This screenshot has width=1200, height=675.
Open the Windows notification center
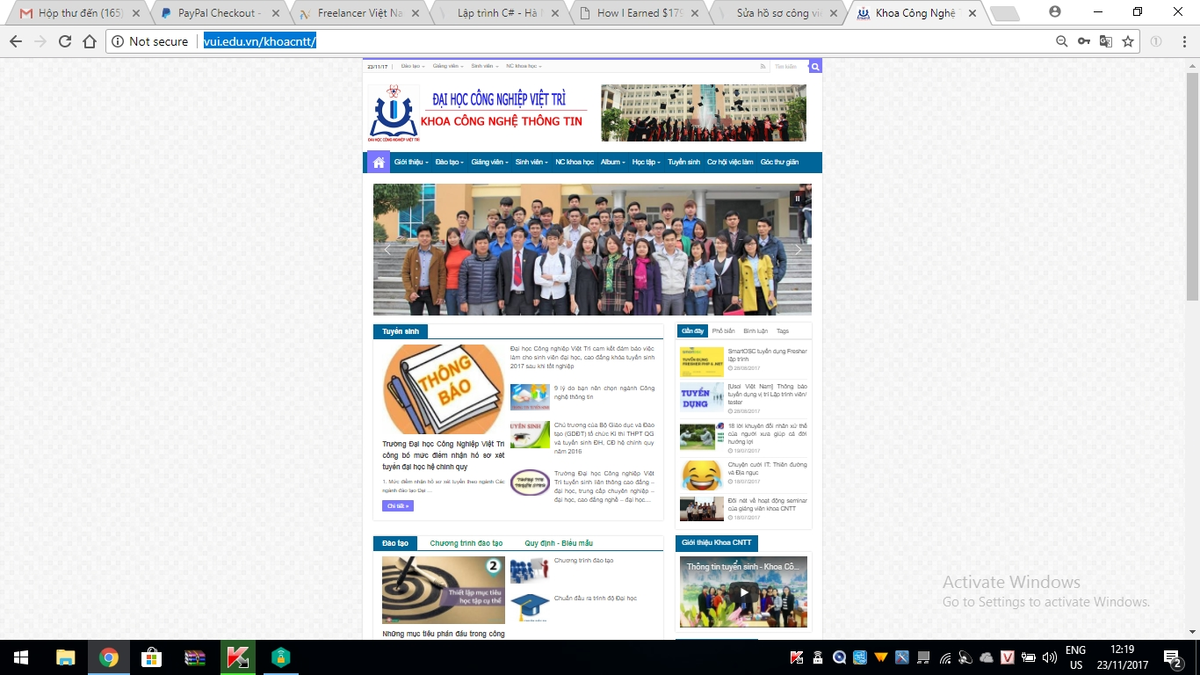1171,657
